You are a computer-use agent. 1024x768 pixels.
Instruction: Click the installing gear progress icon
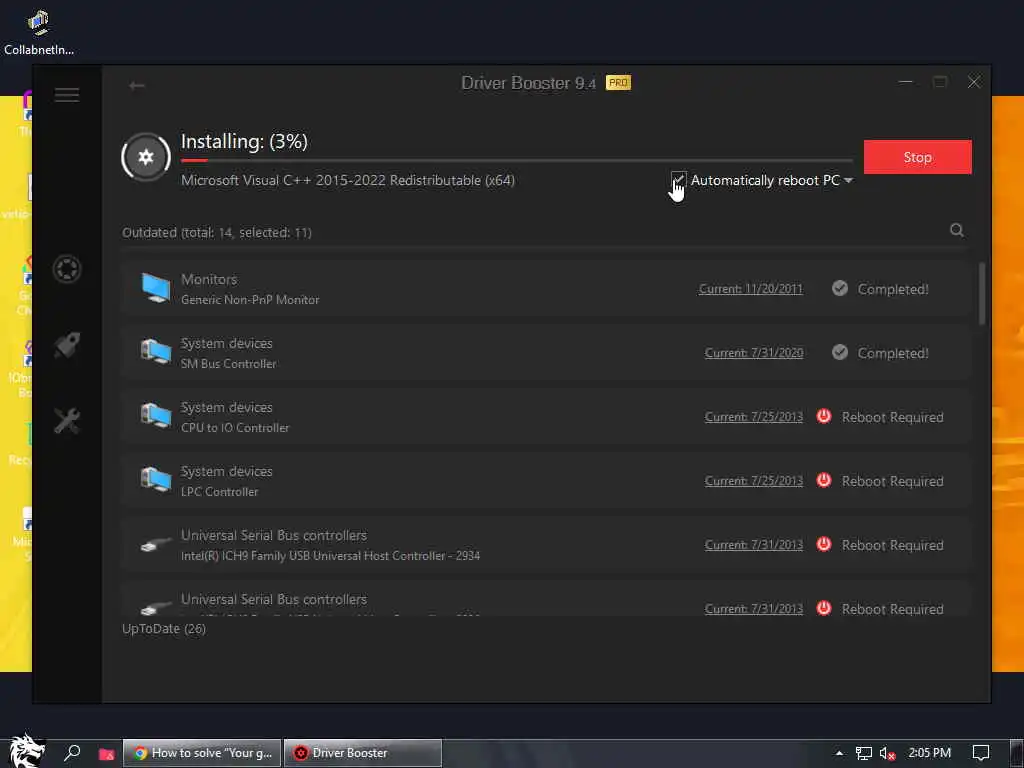click(146, 157)
